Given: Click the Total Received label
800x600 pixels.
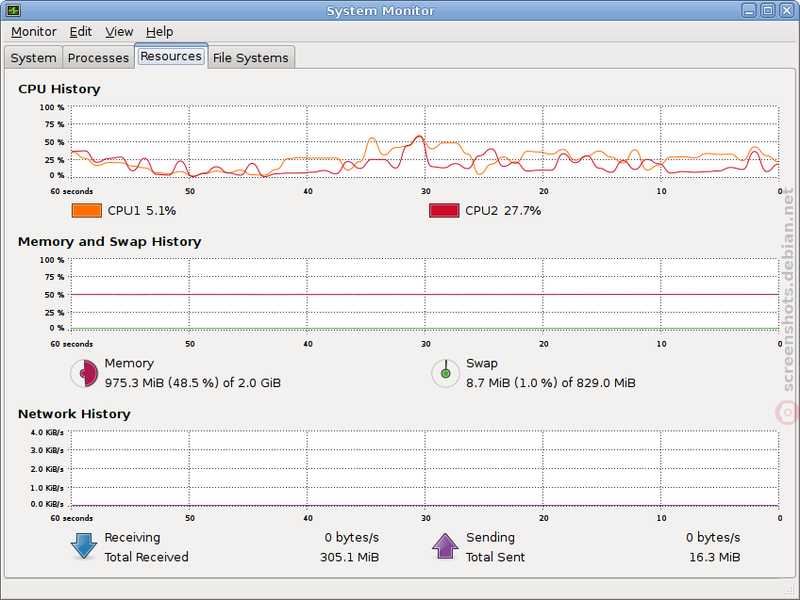Looking at the screenshot, I should [x=146, y=557].
